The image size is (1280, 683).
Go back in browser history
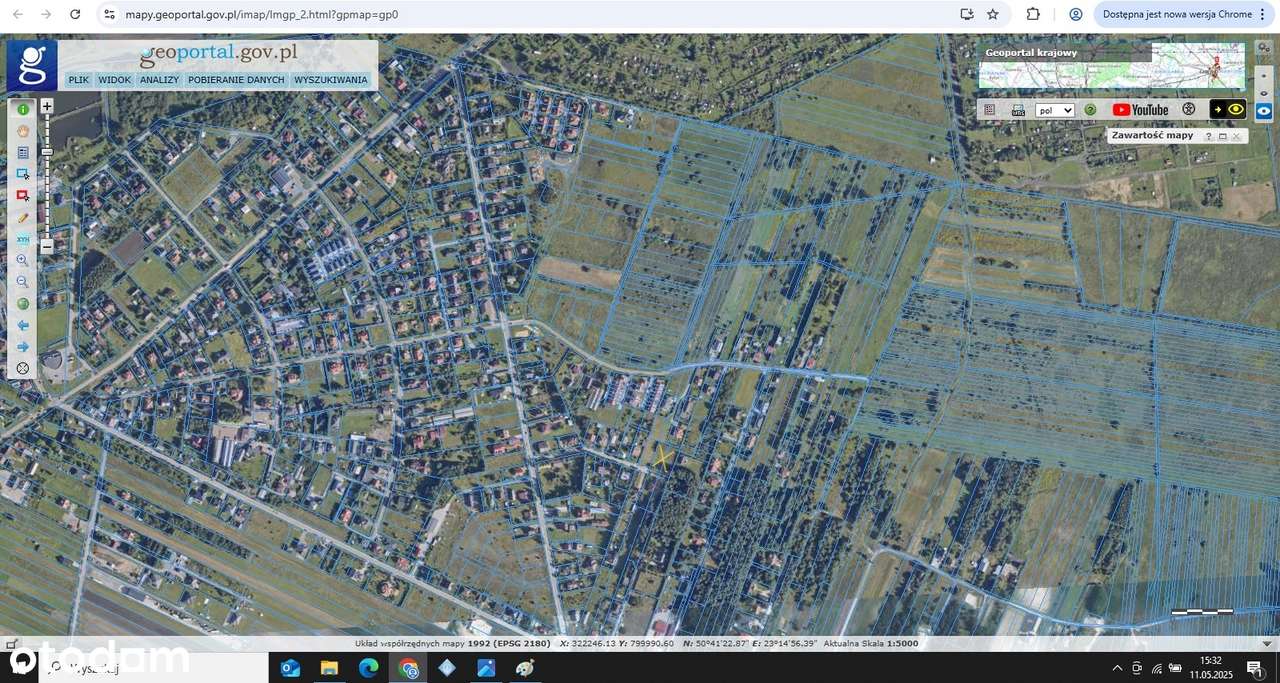point(17,14)
